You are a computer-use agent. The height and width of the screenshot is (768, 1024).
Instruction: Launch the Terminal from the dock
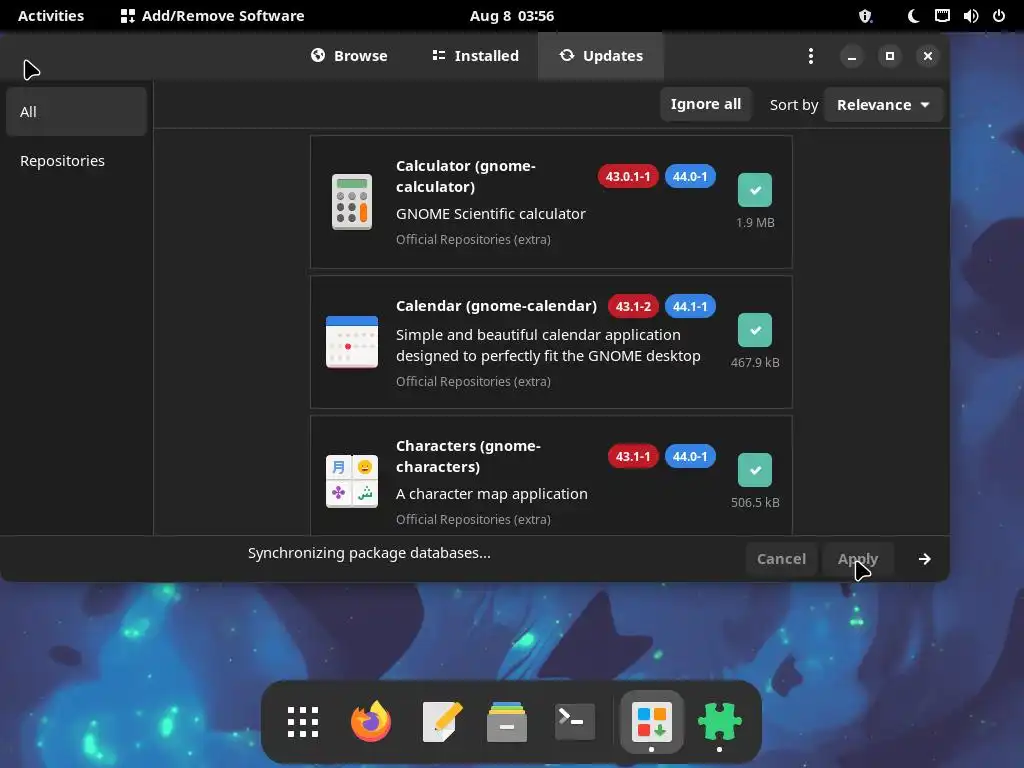coord(575,722)
